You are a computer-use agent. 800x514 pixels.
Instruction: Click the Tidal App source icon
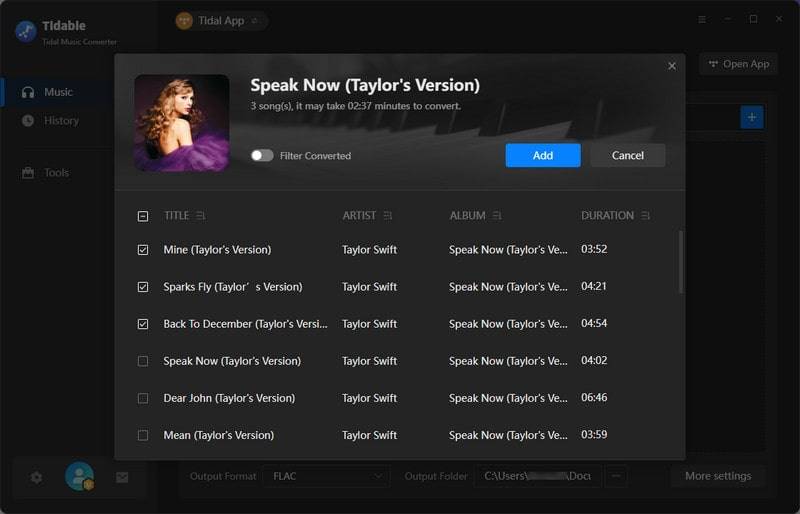[x=184, y=21]
